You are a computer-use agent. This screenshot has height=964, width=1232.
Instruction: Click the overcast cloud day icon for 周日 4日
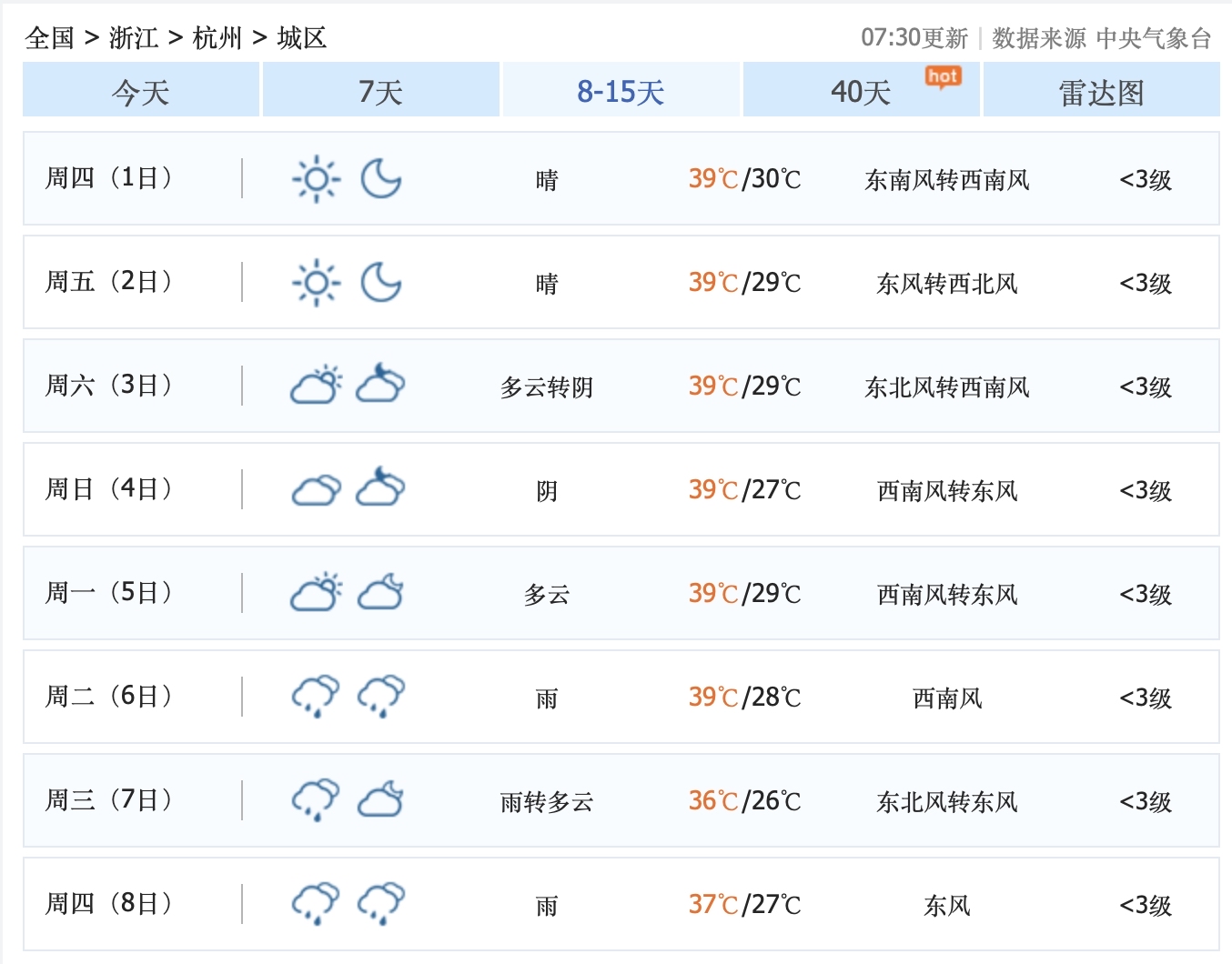(316, 491)
